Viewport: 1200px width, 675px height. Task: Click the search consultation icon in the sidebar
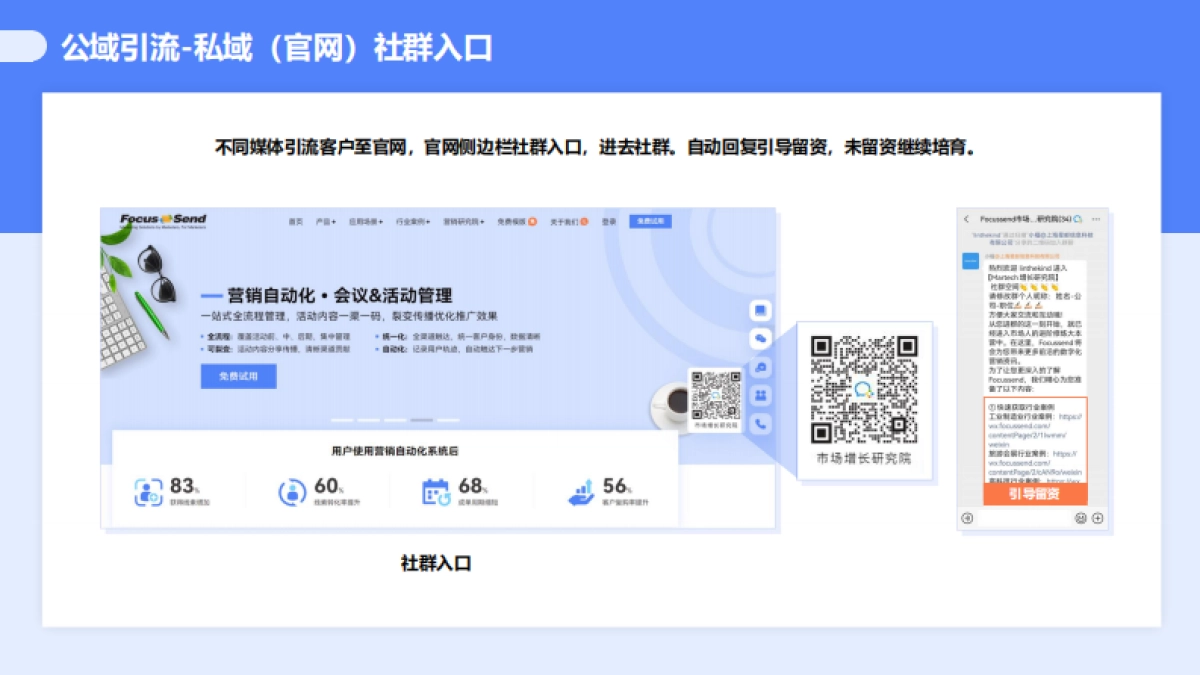click(x=761, y=367)
